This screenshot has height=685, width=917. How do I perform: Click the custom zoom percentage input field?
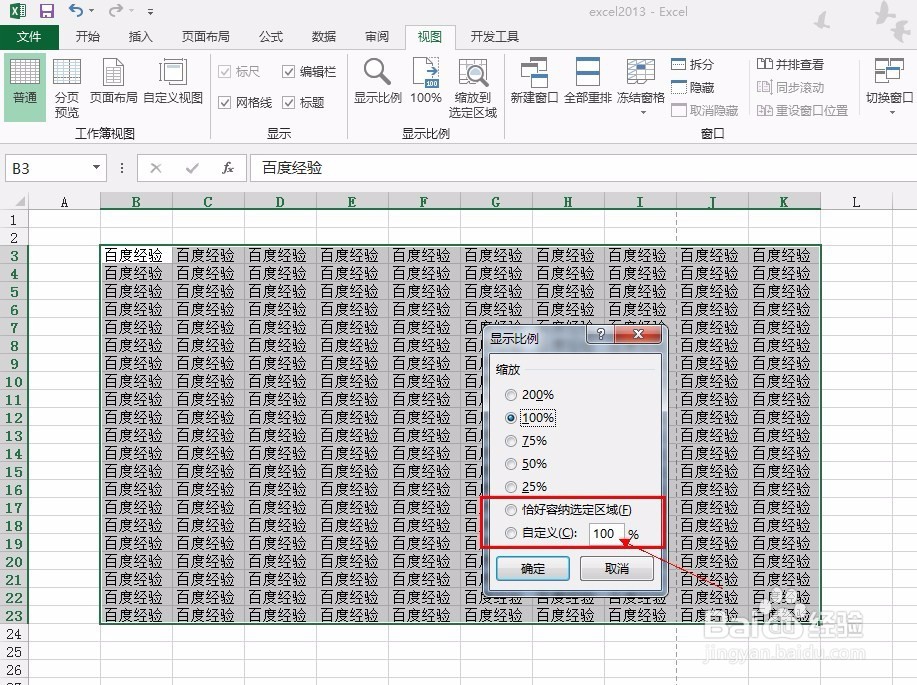coord(605,533)
